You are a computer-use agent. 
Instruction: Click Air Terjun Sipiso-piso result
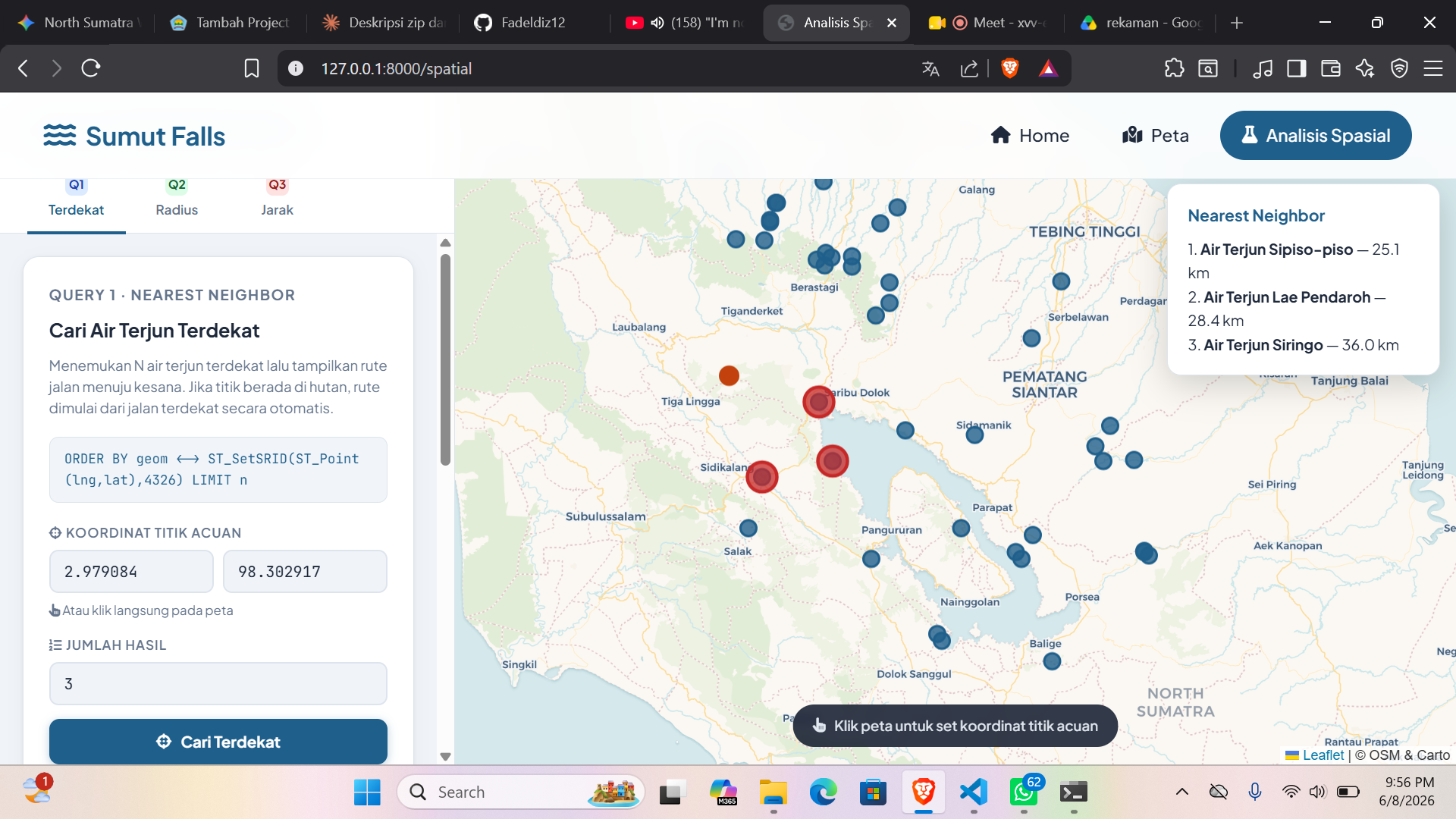(x=1276, y=249)
